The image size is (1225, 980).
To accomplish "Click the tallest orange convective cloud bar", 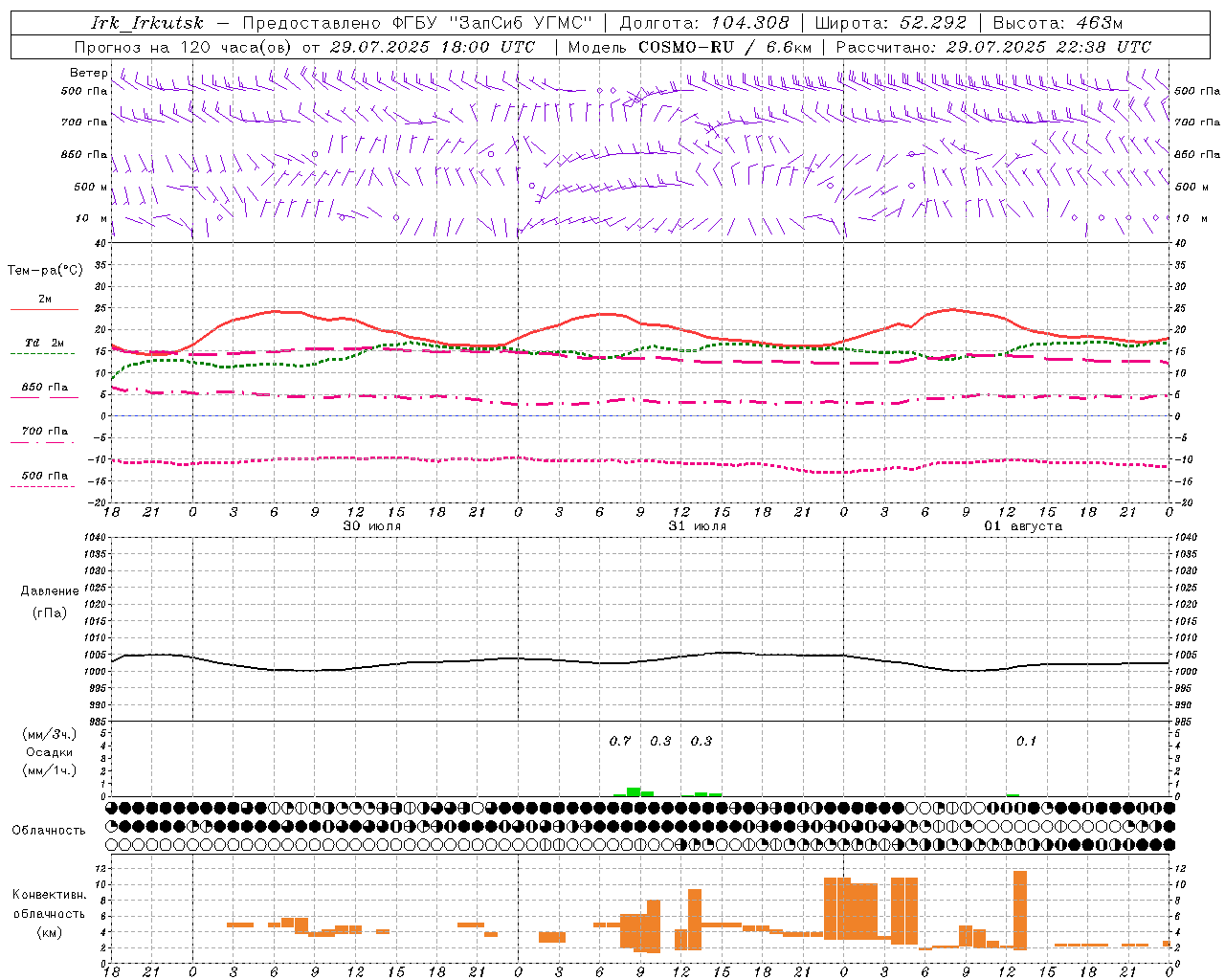I will 1020,910.
